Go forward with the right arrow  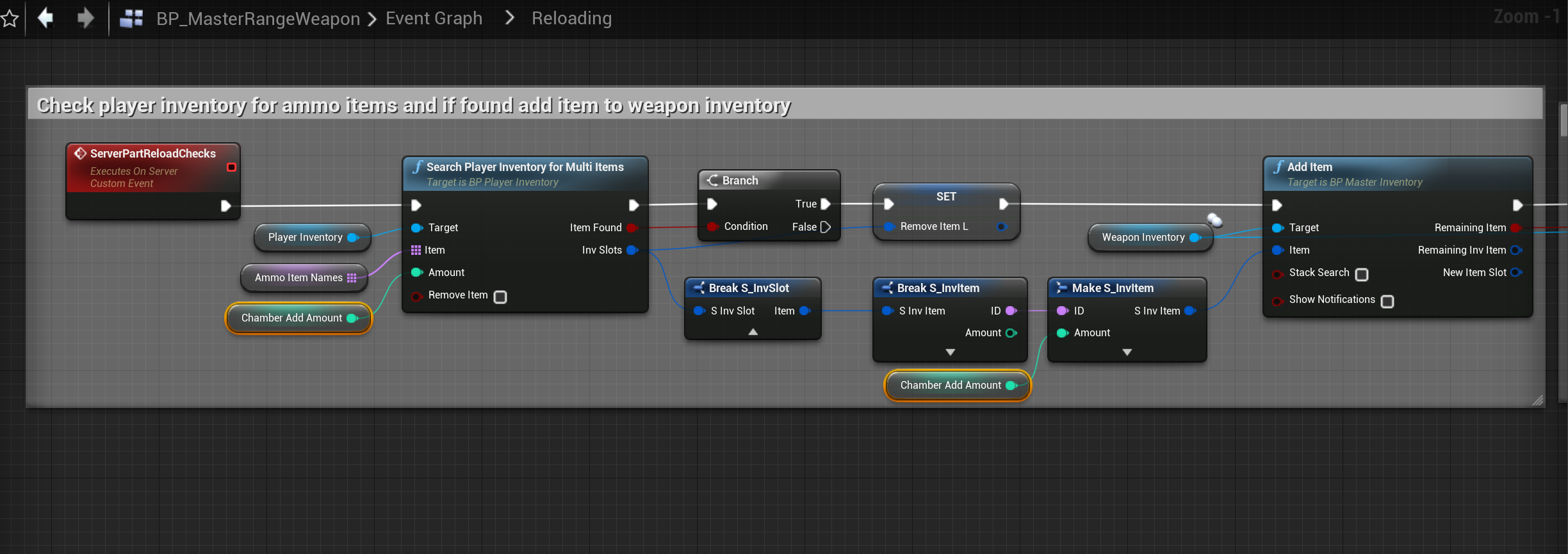click(x=85, y=18)
